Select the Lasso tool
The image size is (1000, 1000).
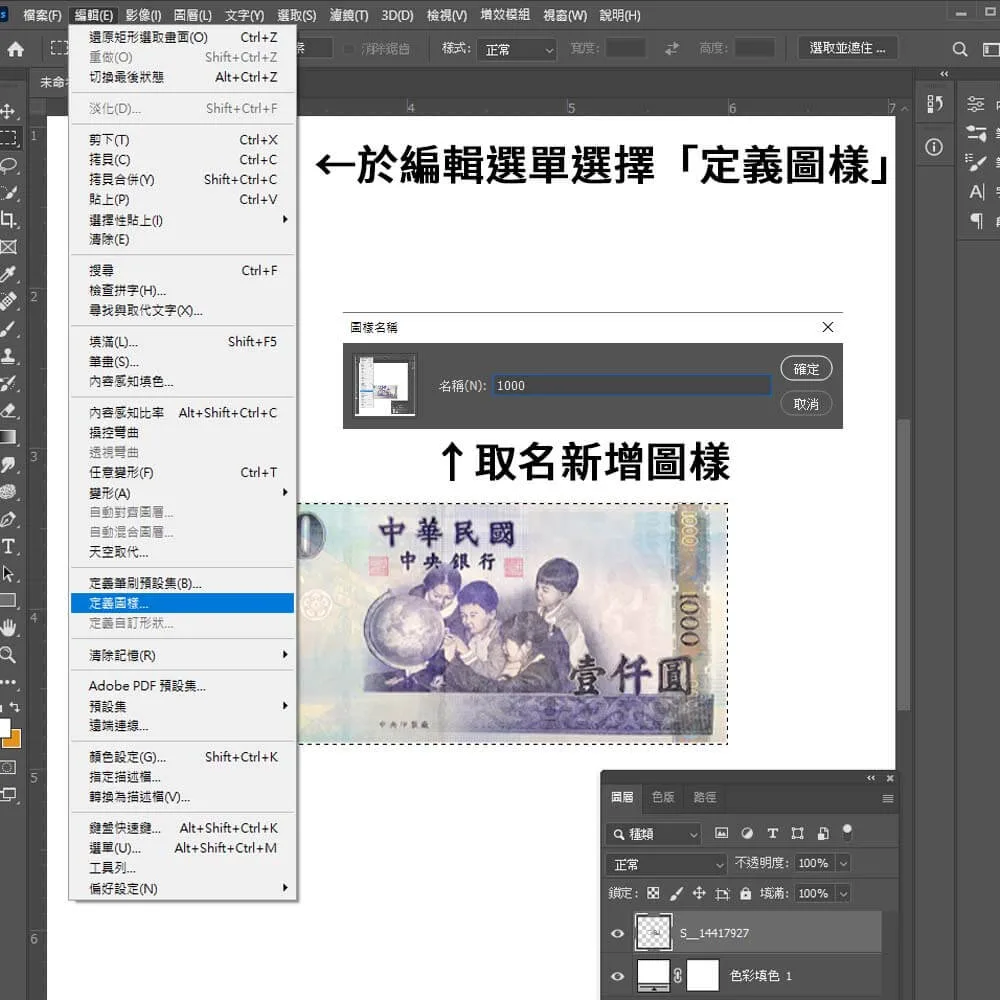[x=8, y=165]
